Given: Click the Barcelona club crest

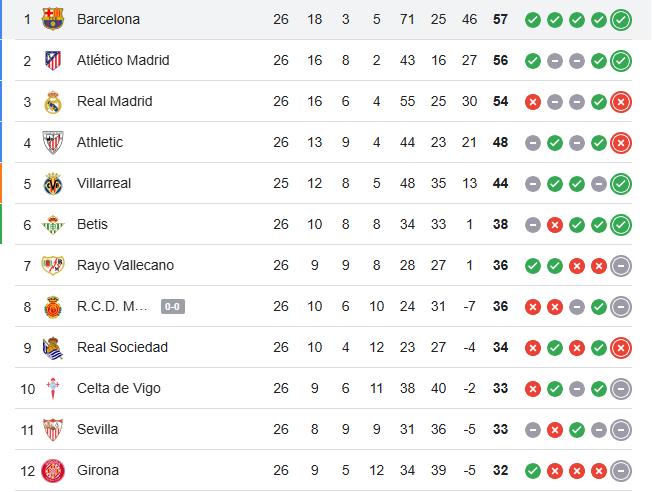Looking at the screenshot, I should point(53,19).
